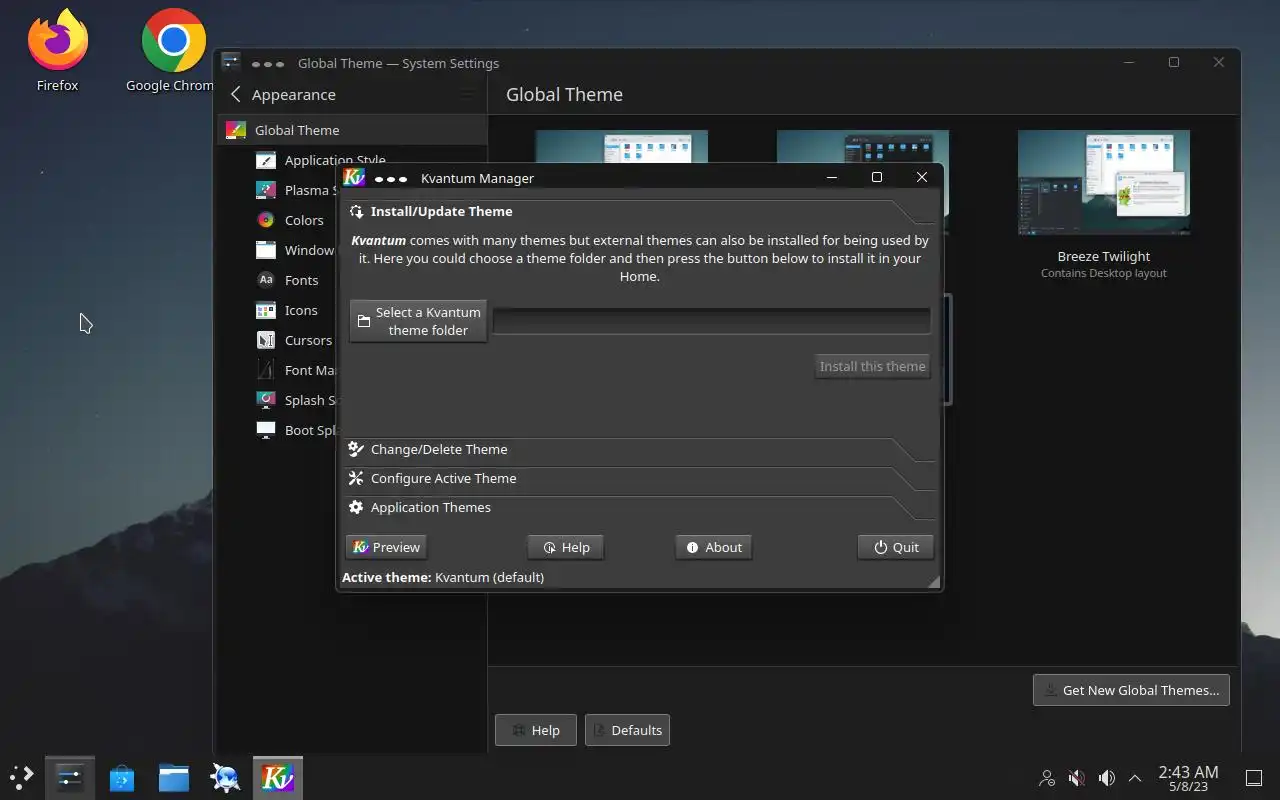Open the Configure Active Theme section
Screen dimensions: 1280x800
point(640,479)
